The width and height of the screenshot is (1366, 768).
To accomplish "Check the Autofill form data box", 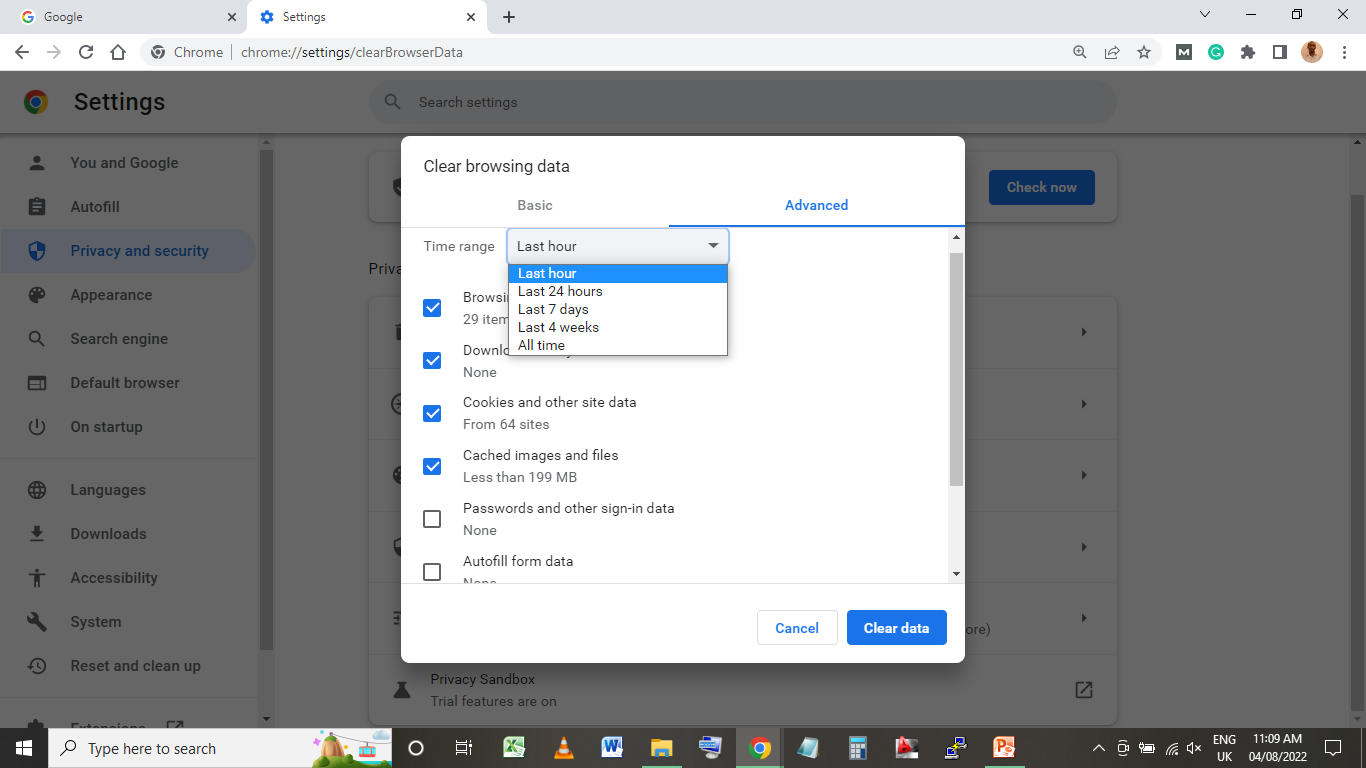I will pyautogui.click(x=432, y=572).
